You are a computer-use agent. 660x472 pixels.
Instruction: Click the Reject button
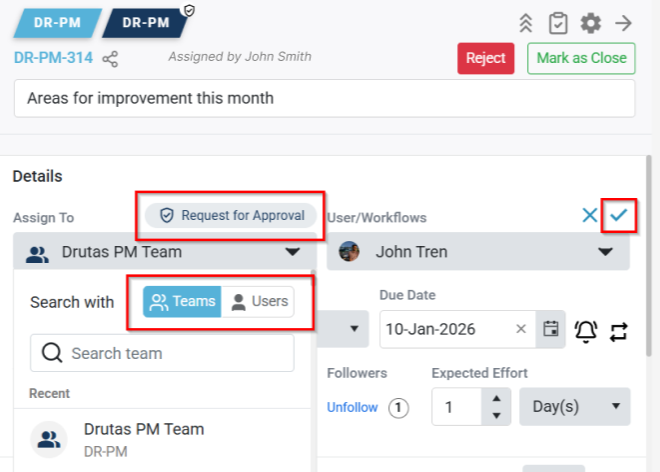pos(486,58)
